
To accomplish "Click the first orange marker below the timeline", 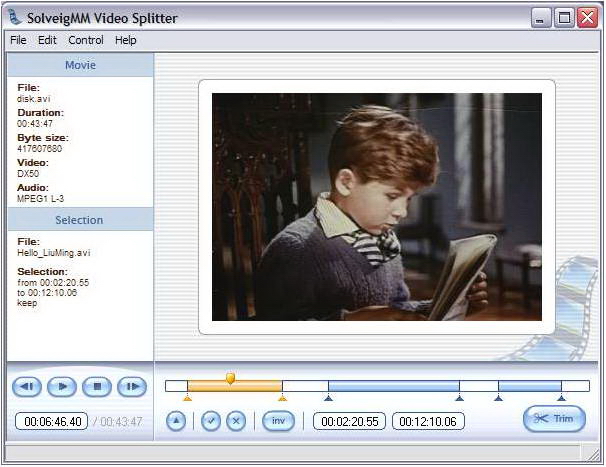I will 187,398.
